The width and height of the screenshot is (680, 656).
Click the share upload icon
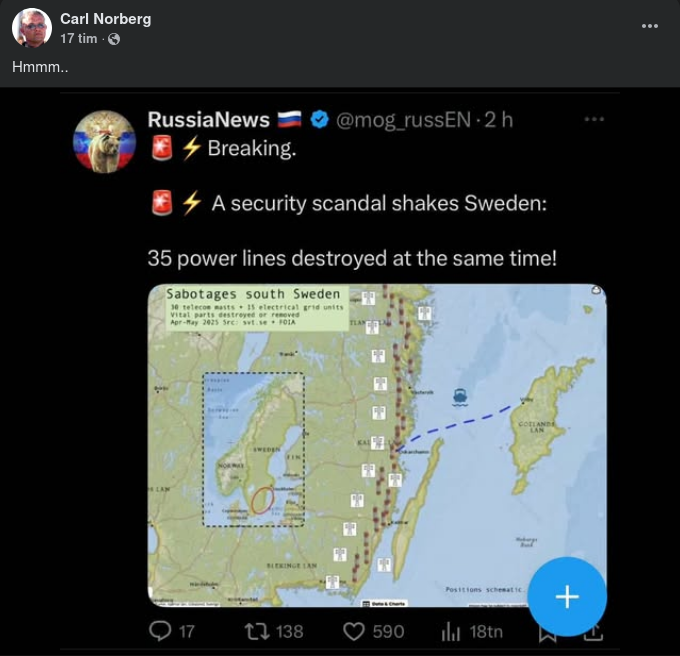tap(593, 634)
